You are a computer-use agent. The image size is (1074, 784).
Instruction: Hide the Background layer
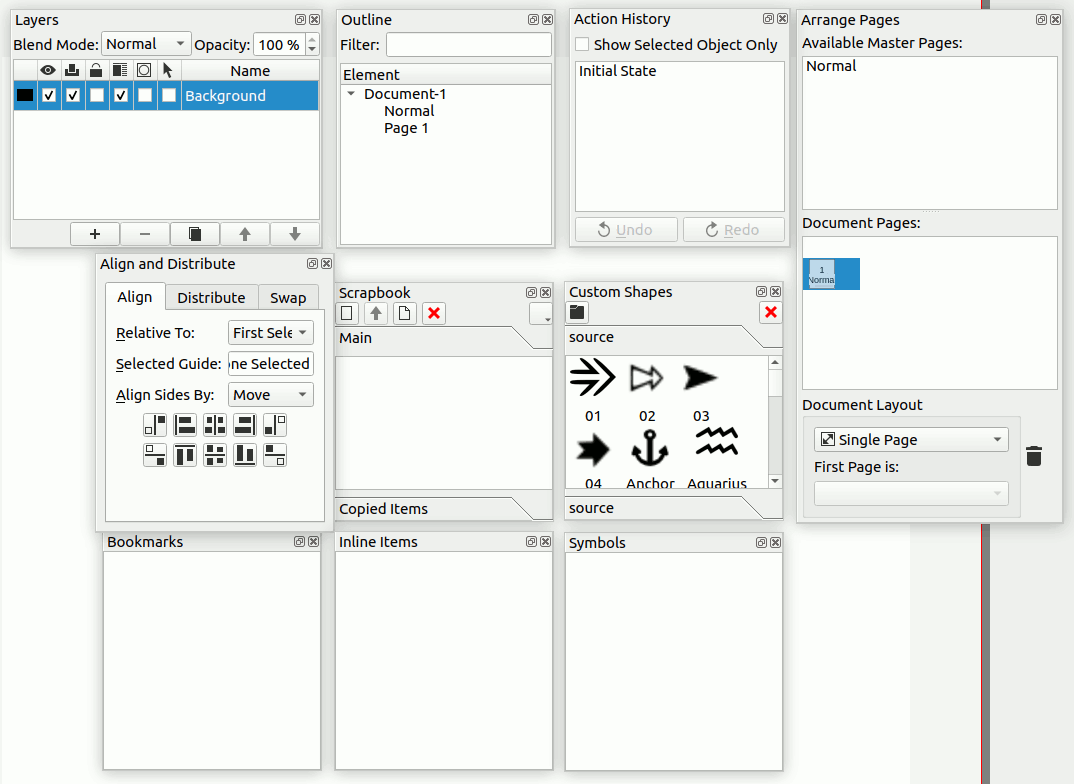coord(49,96)
